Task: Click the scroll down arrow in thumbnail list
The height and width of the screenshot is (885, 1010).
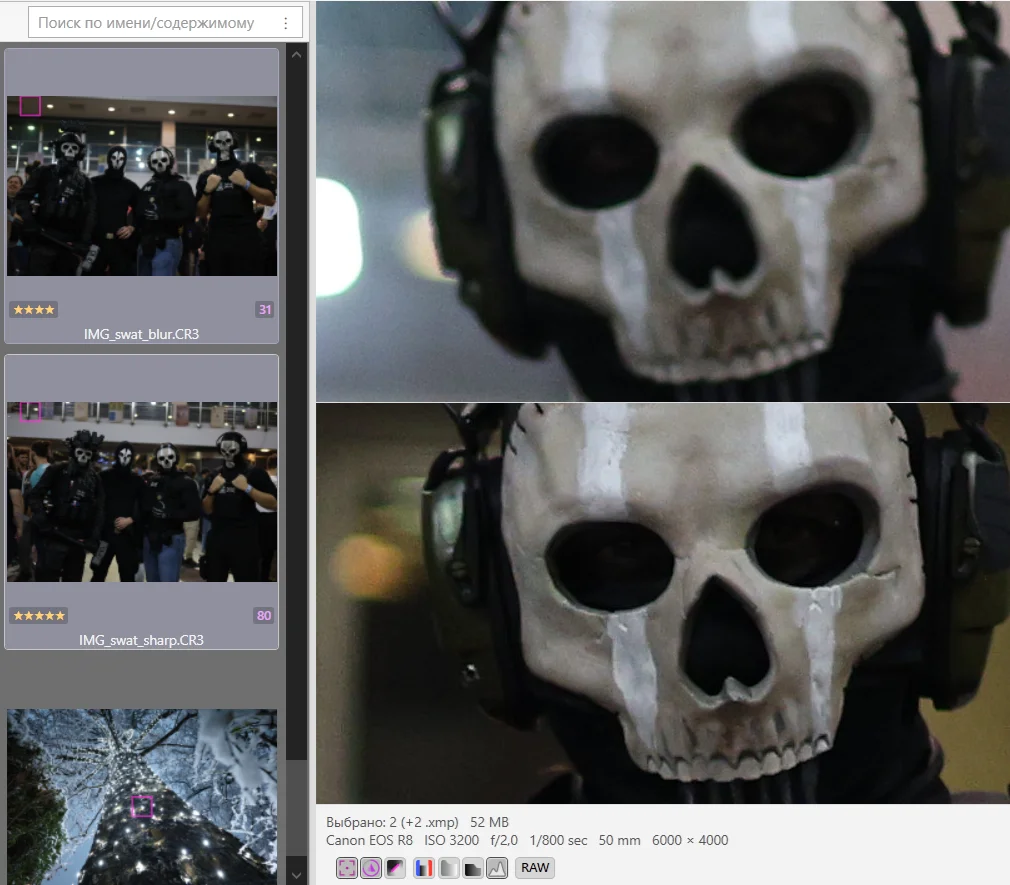Action: point(296,875)
